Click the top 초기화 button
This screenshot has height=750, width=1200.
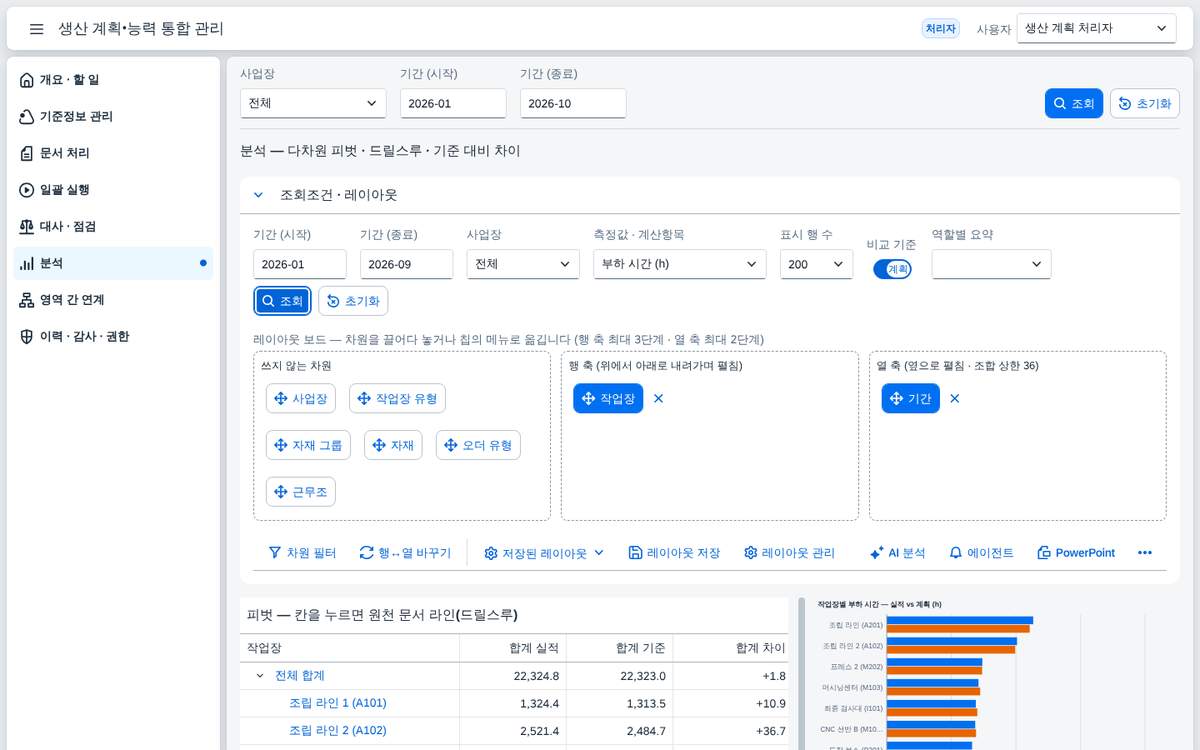point(1145,103)
